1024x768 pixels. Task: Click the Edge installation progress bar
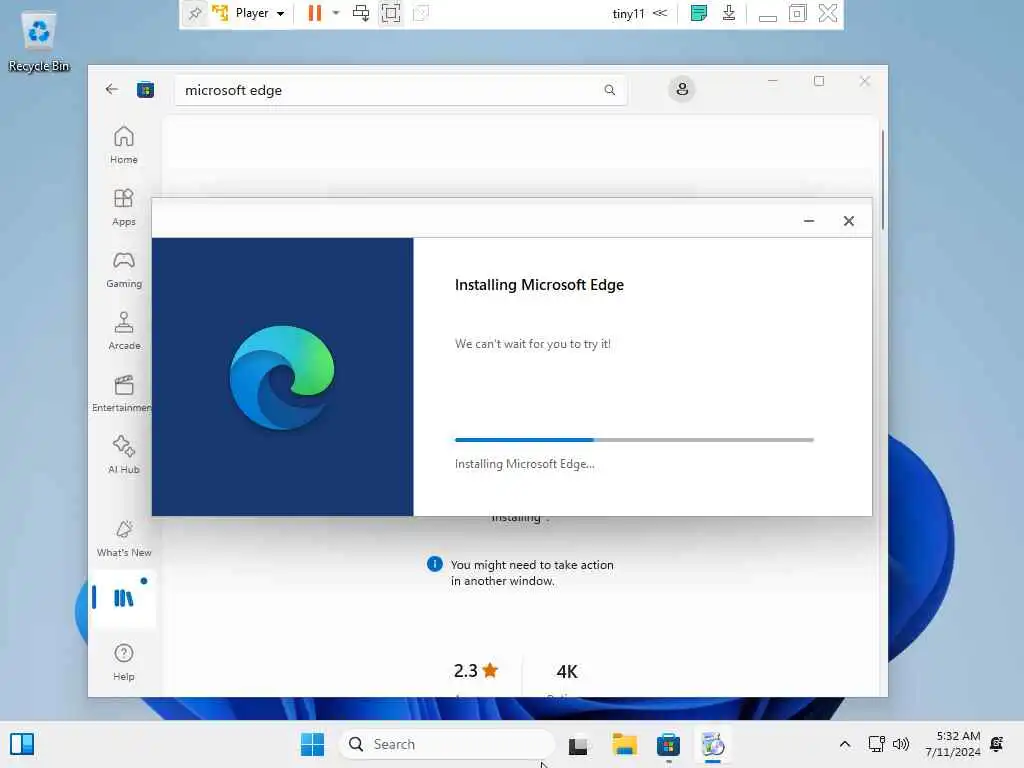tap(634, 440)
